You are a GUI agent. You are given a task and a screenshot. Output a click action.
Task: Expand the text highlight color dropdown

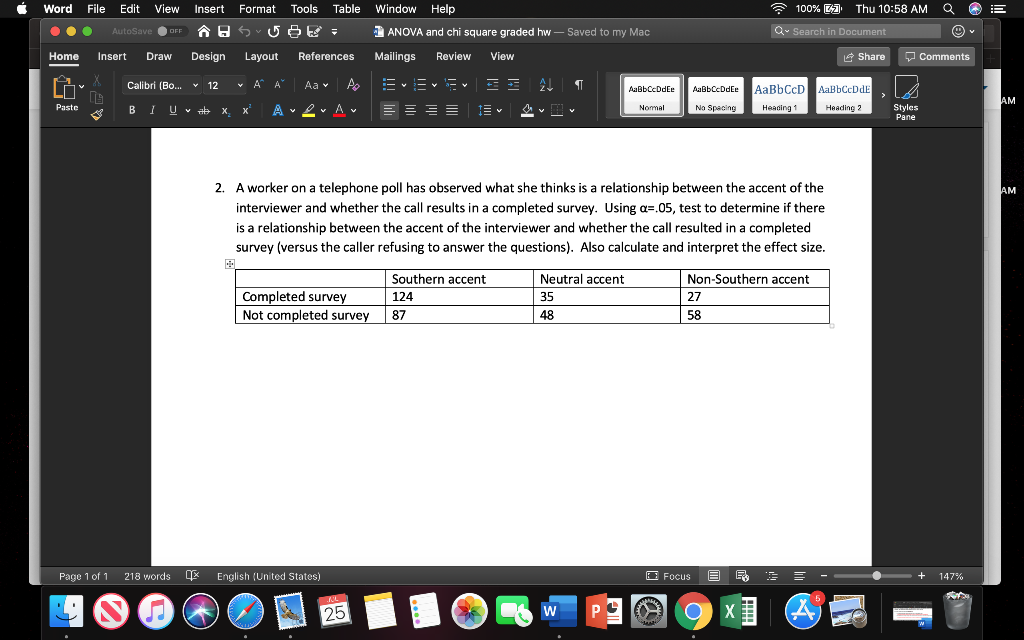point(323,110)
